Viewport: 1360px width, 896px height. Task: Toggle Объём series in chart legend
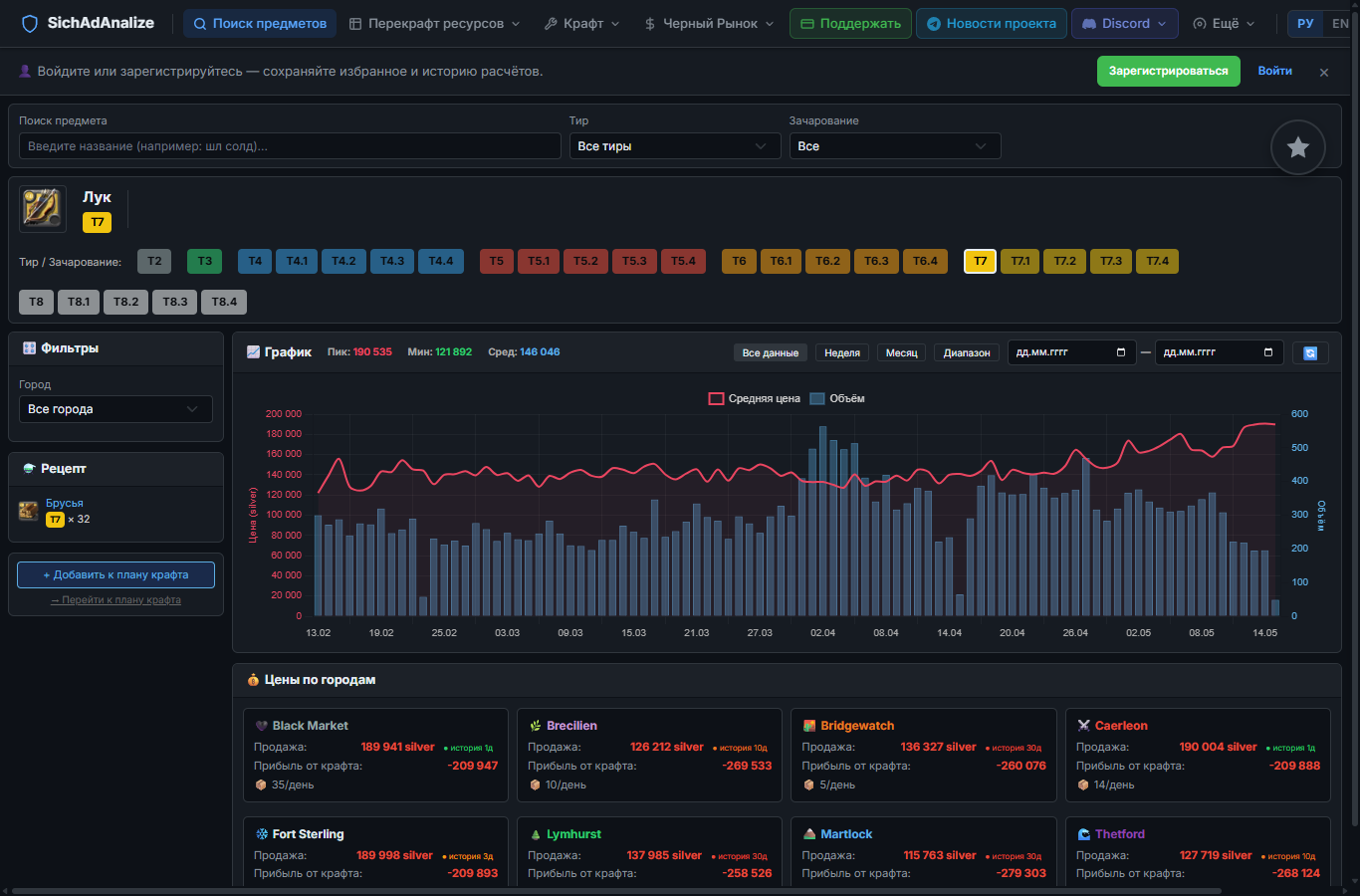837,398
